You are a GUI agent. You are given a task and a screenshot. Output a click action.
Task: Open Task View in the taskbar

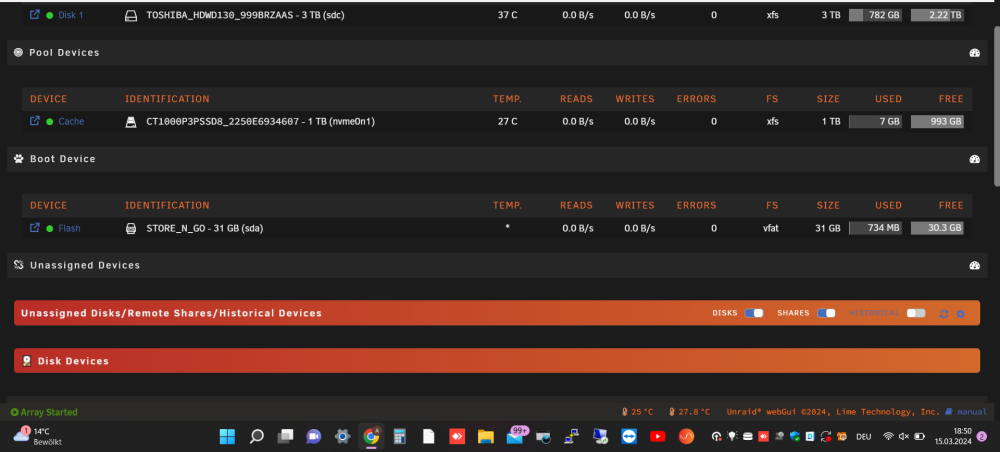pyautogui.click(x=285, y=437)
